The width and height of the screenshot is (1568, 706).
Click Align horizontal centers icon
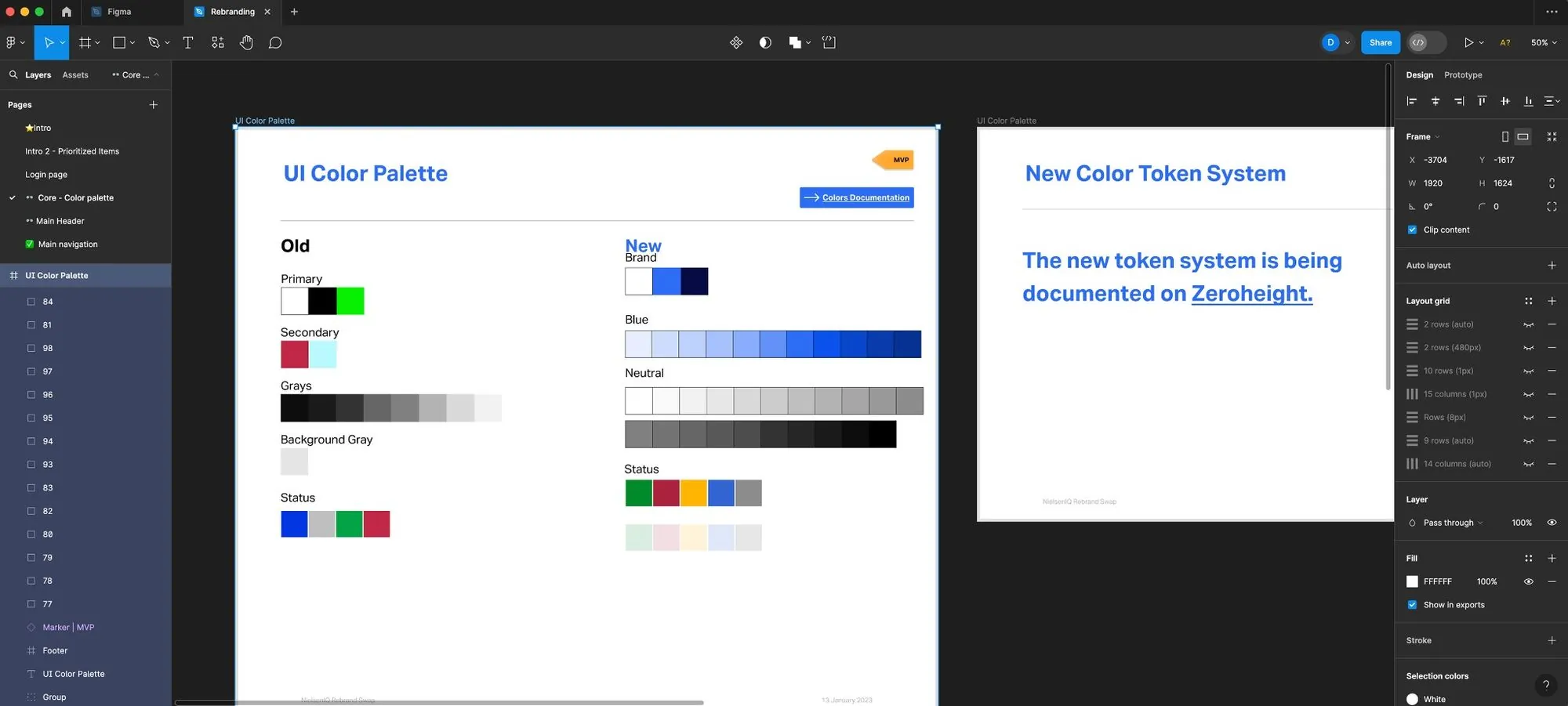tap(1436, 100)
